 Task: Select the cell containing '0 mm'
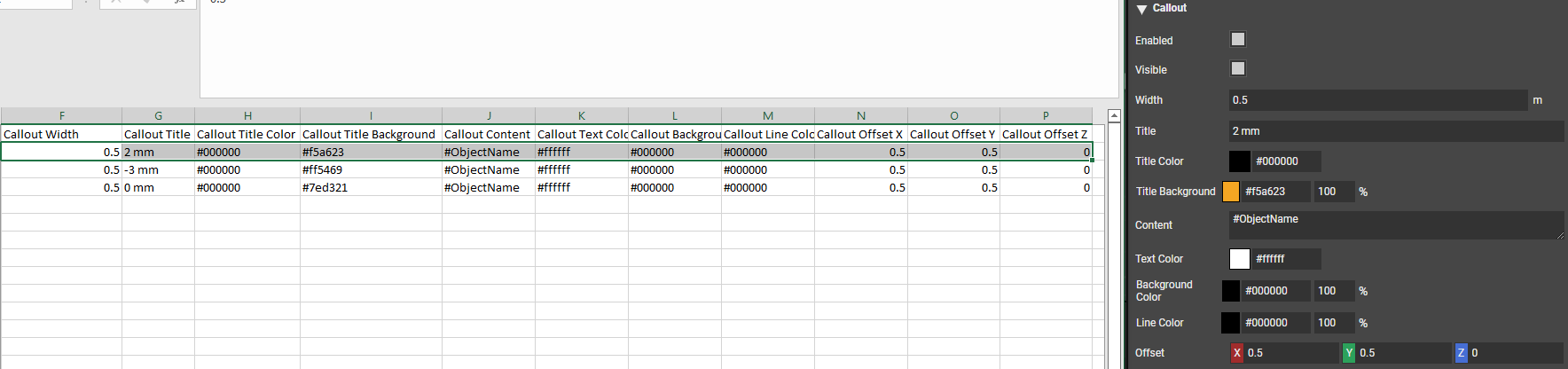[x=158, y=187]
